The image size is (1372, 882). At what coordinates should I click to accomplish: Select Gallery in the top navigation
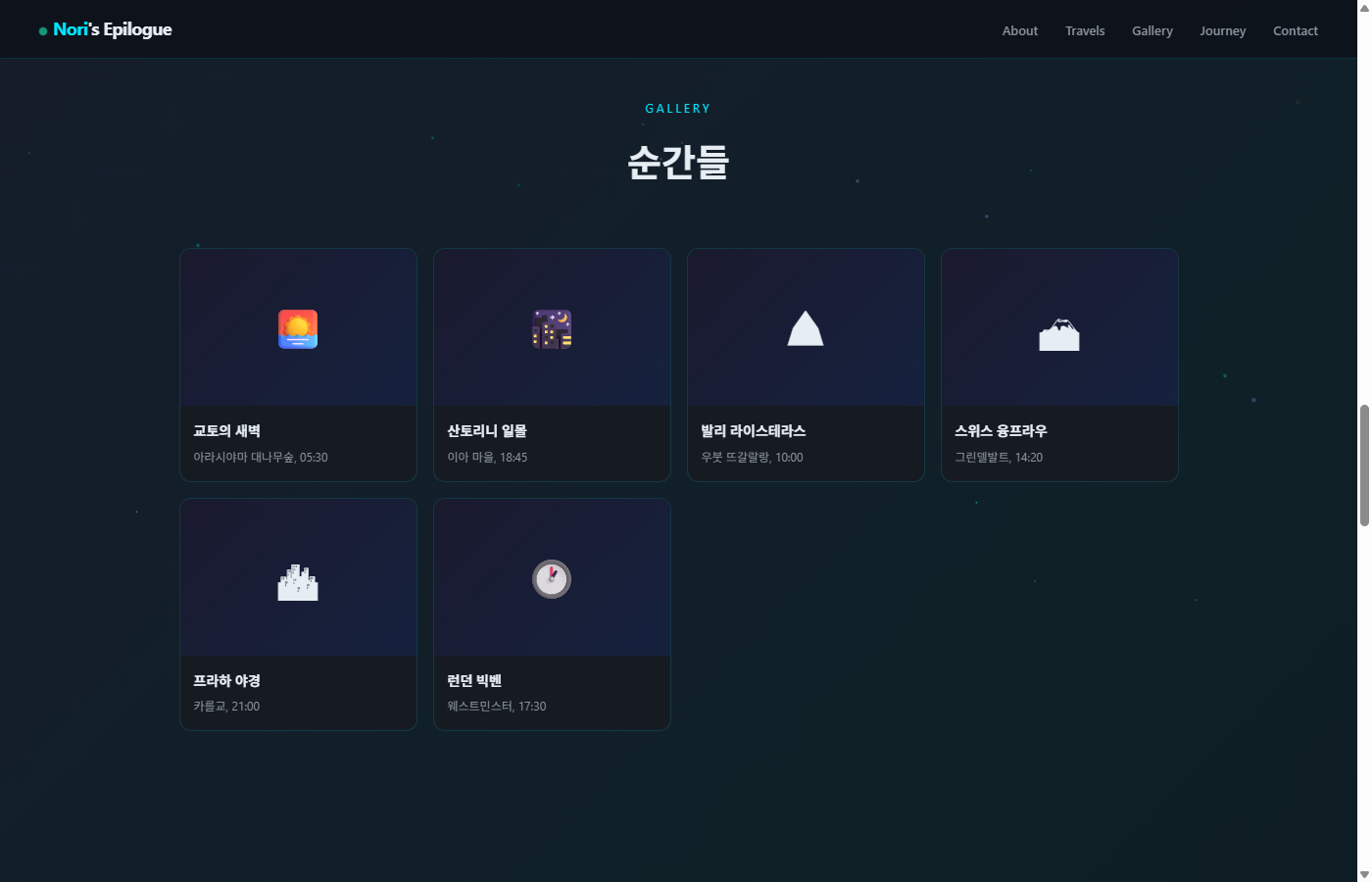[x=1151, y=31]
